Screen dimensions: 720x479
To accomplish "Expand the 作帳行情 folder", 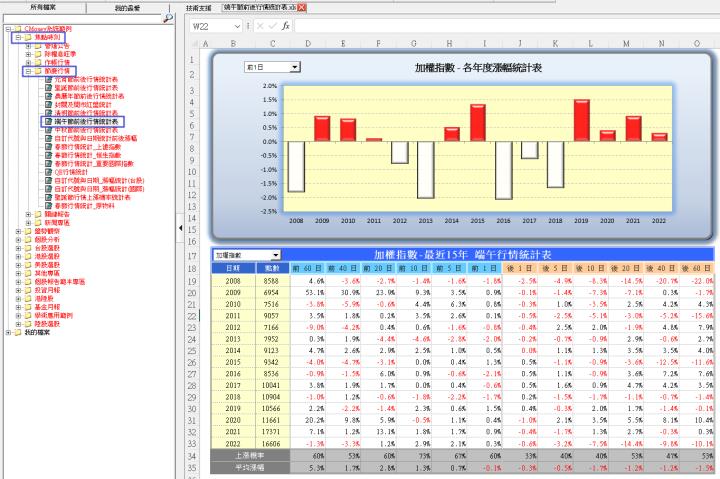I will click(x=28, y=62).
